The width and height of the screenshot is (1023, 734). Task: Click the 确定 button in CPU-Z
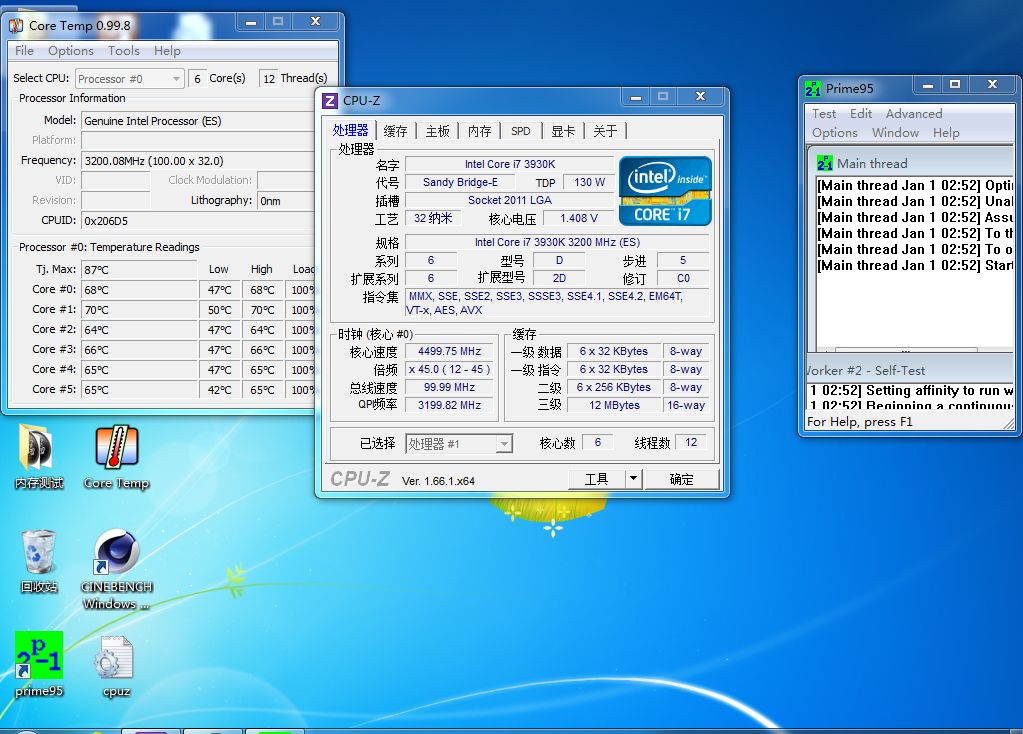pyautogui.click(x=682, y=479)
